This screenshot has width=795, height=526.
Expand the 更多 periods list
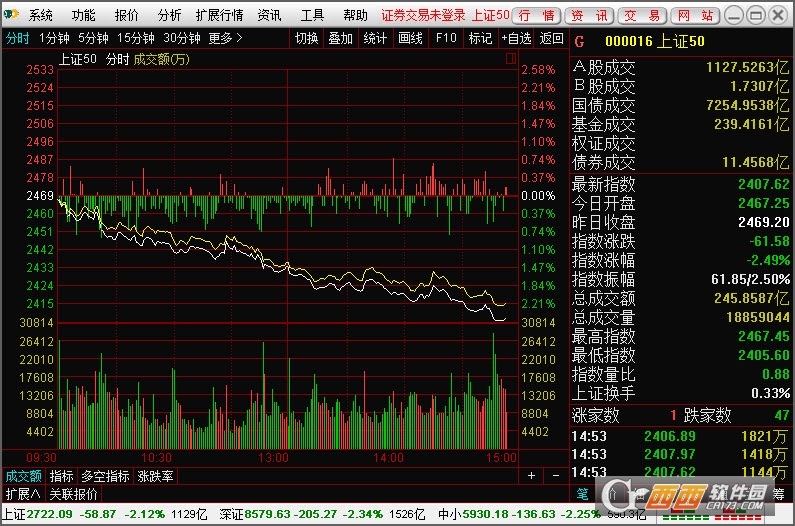tap(226, 38)
